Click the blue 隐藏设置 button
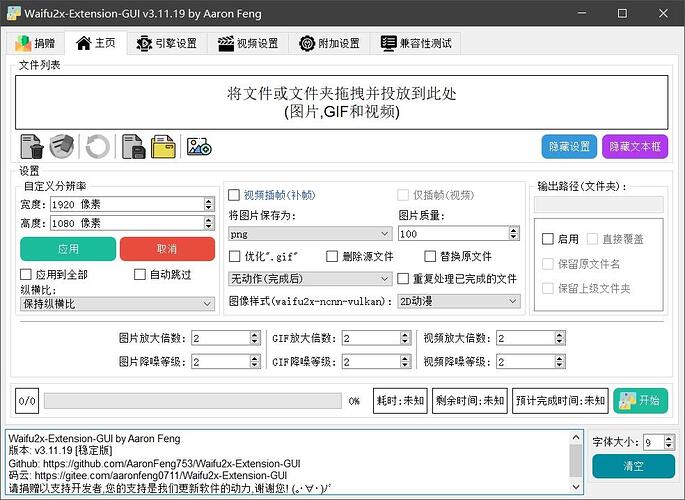This screenshot has height=500, width=685. 569,146
